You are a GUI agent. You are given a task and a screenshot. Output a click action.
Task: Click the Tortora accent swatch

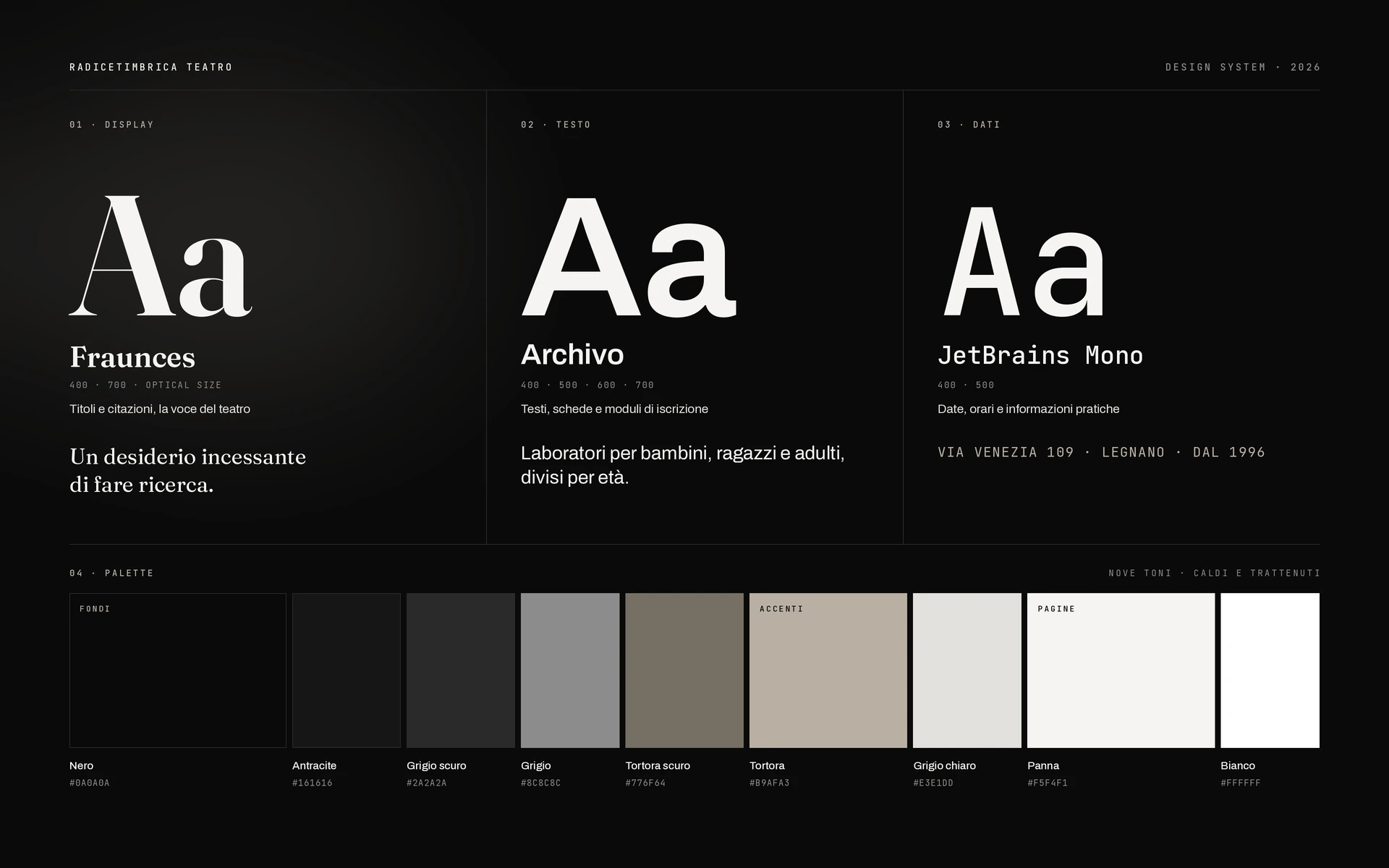click(828, 671)
